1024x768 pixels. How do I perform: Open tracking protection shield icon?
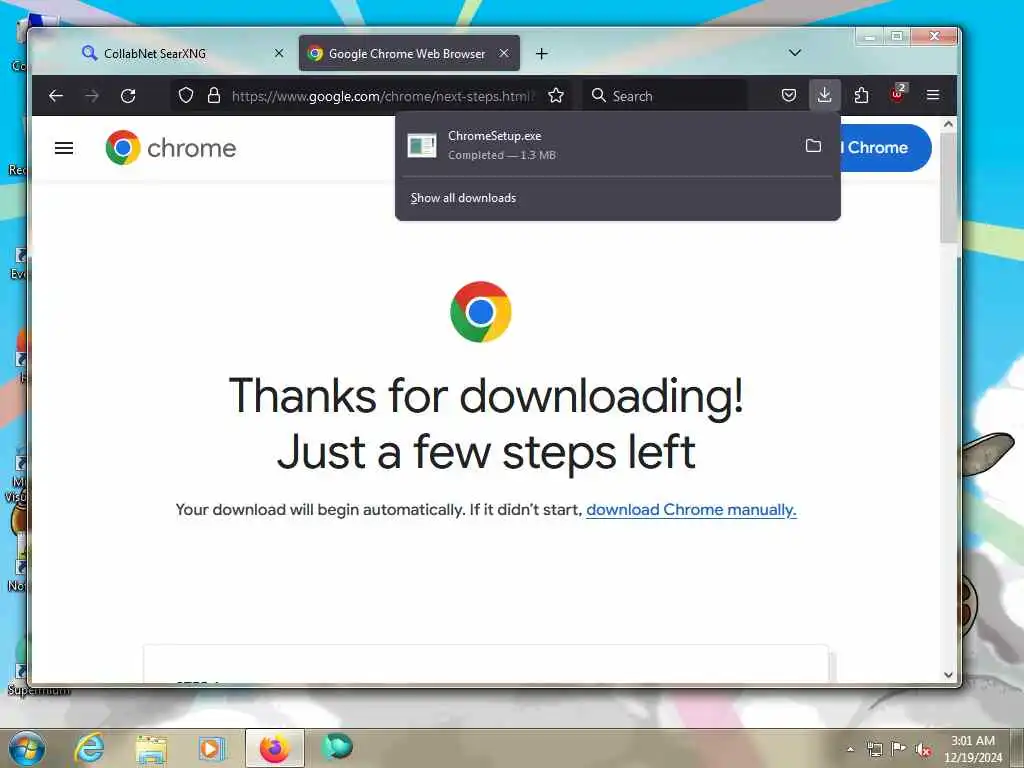click(x=186, y=95)
